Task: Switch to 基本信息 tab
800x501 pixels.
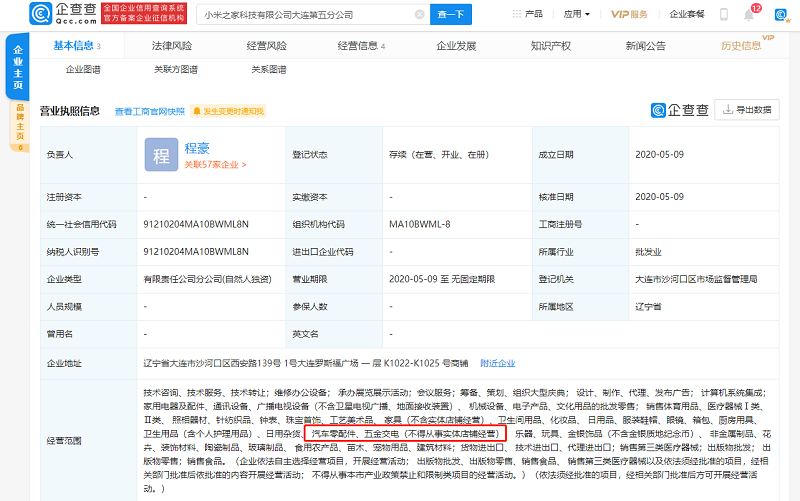Action: [77, 45]
